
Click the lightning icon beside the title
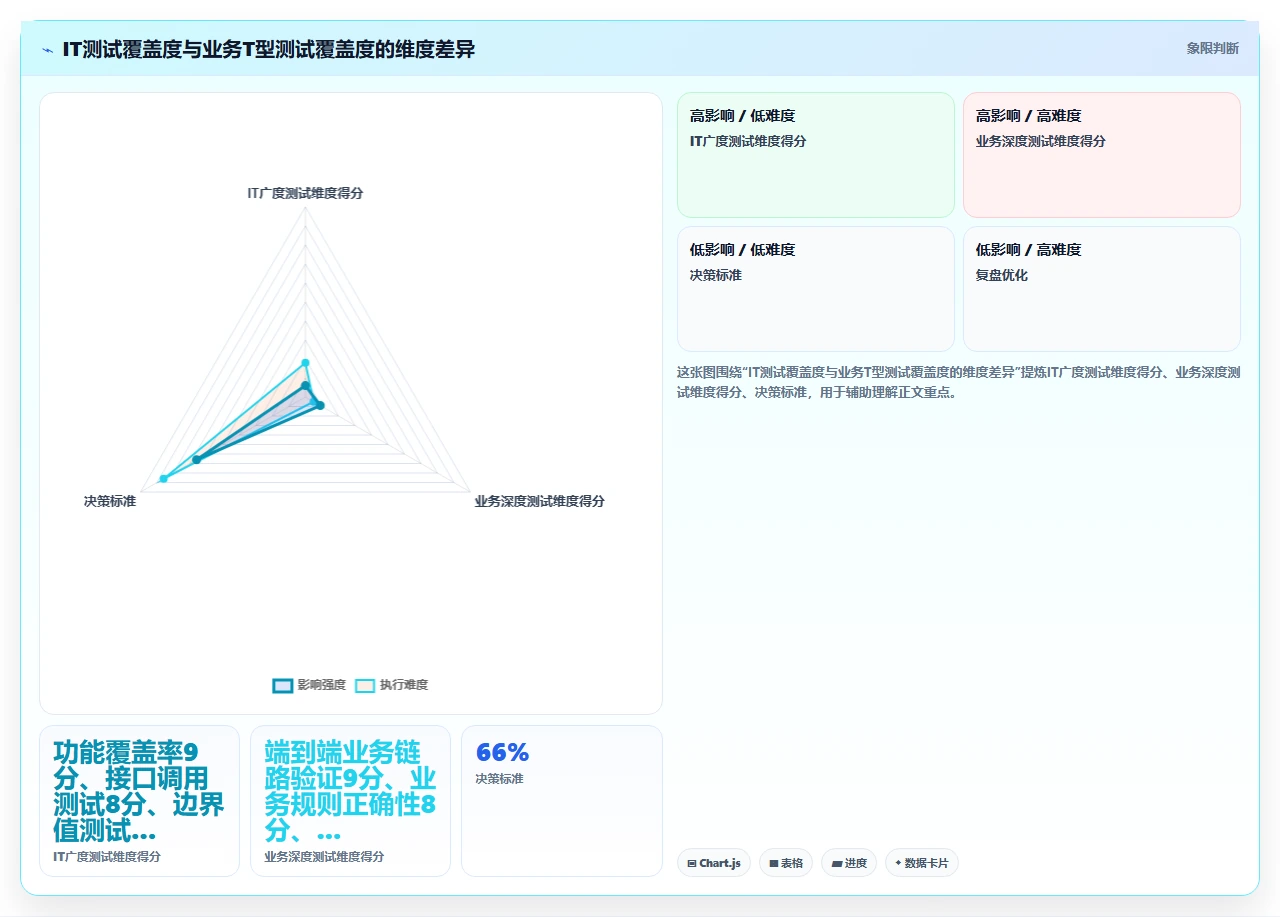point(48,50)
